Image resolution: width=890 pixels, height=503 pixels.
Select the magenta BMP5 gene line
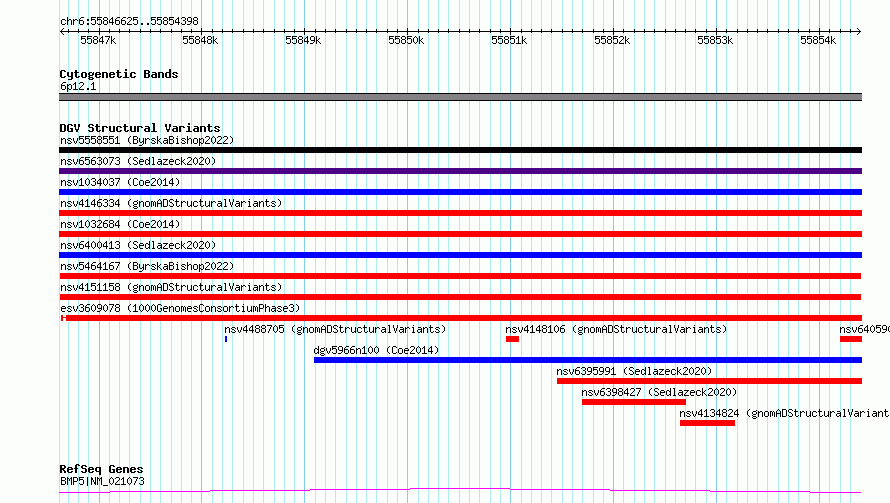pyautogui.click(x=460, y=491)
